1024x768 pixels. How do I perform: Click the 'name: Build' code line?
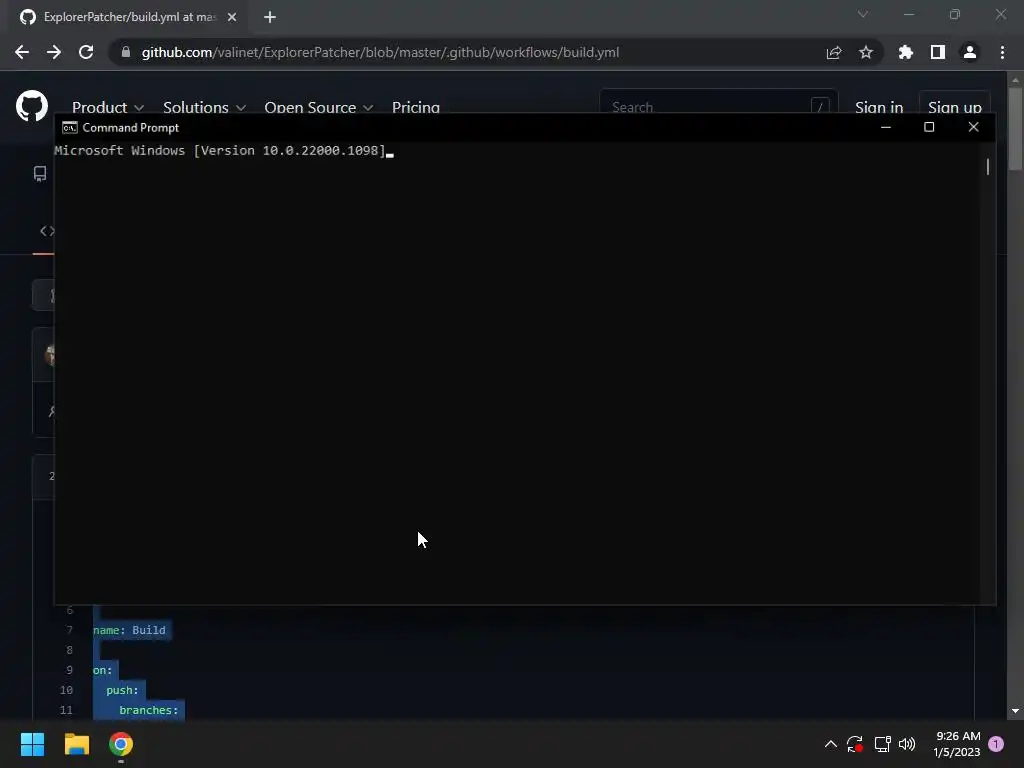point(129,630)
